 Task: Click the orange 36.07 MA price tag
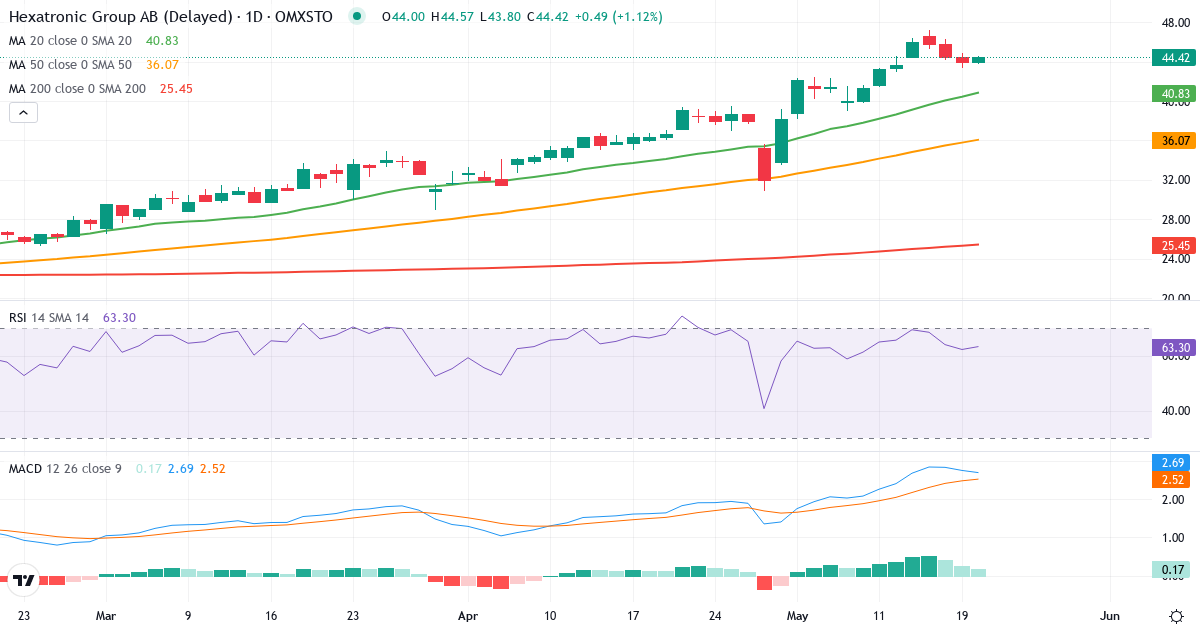click(x=1175, y=141)
